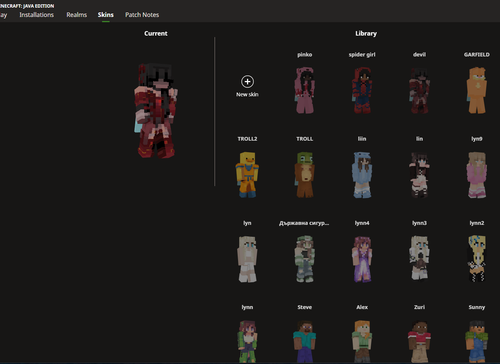Viewport: 500px width, 364px height.
Task: Click the Current heading
Action: pyautogui.click(x=156, y=33)
